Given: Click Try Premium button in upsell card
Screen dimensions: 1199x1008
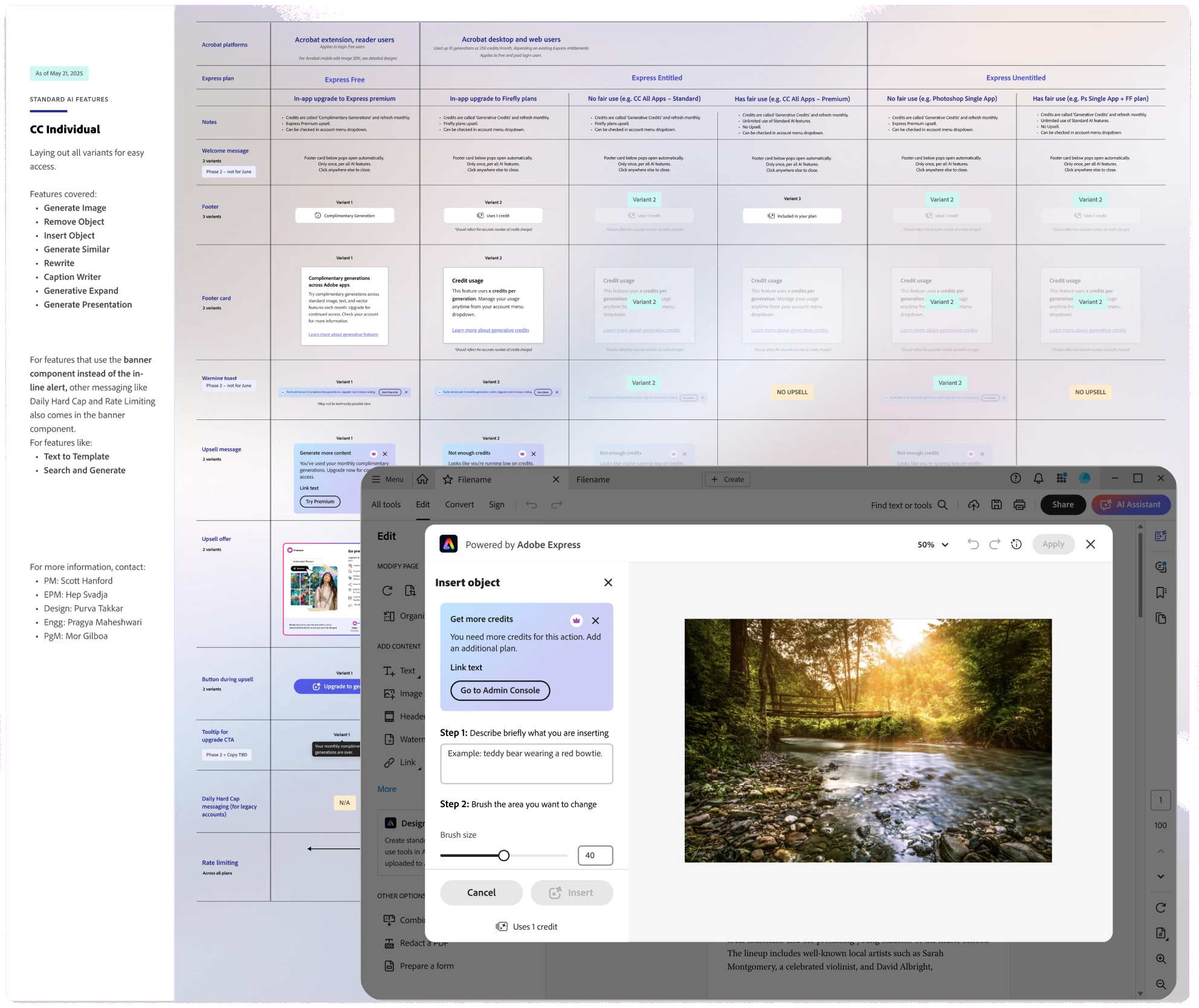Looking at the screenshot, I should 320,502.
